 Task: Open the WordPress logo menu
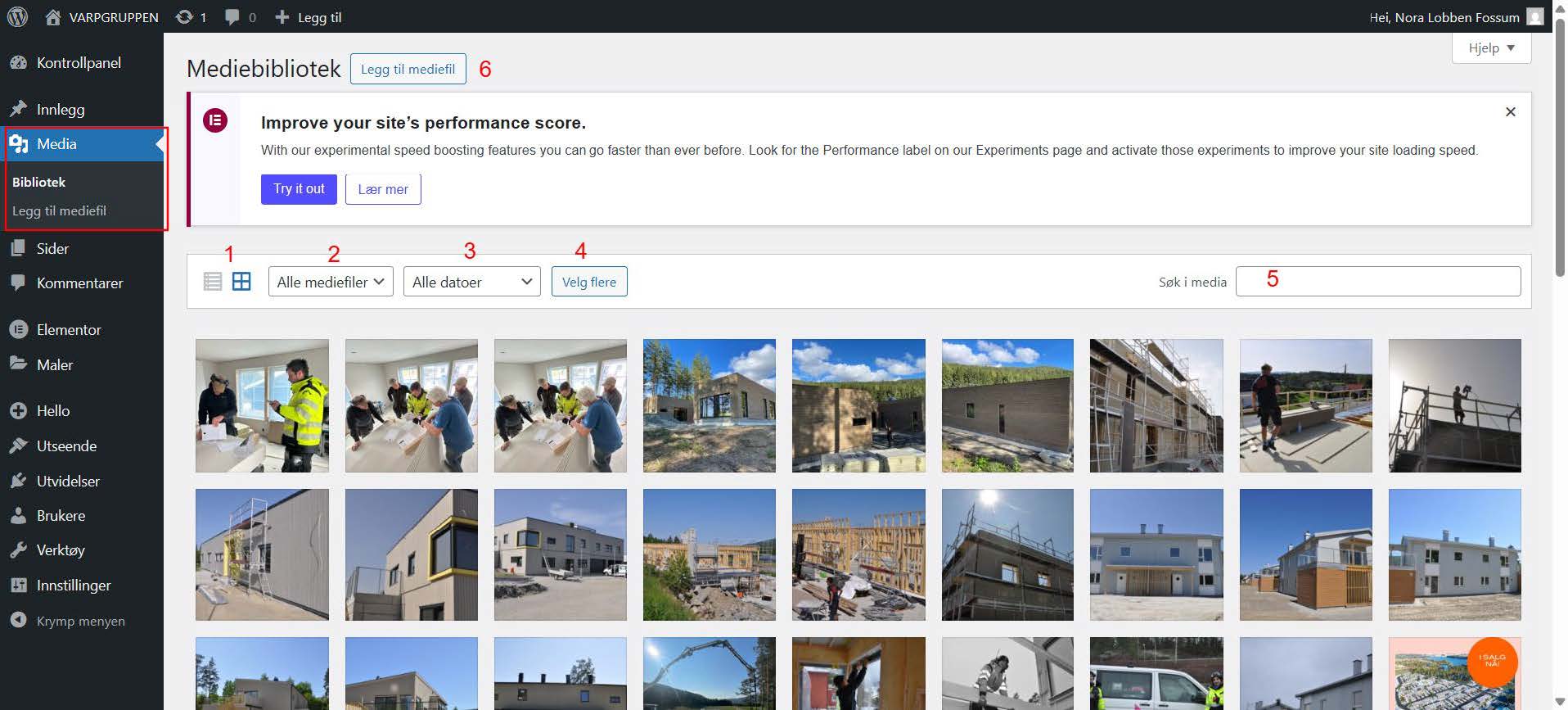tap(17, 16)
